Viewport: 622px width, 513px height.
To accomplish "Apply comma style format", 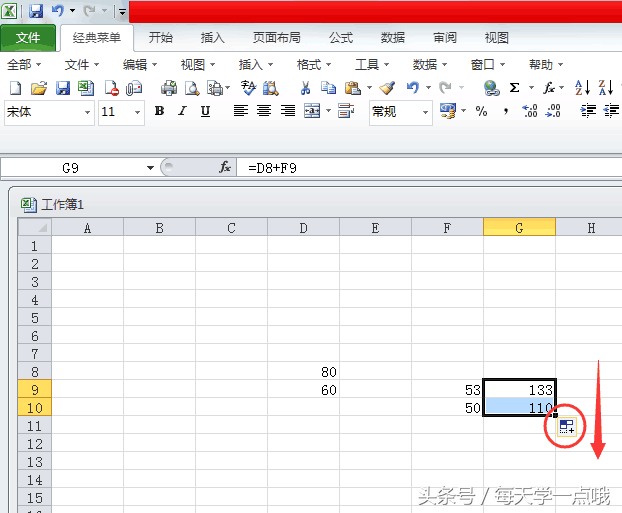I will pos(505,111).
